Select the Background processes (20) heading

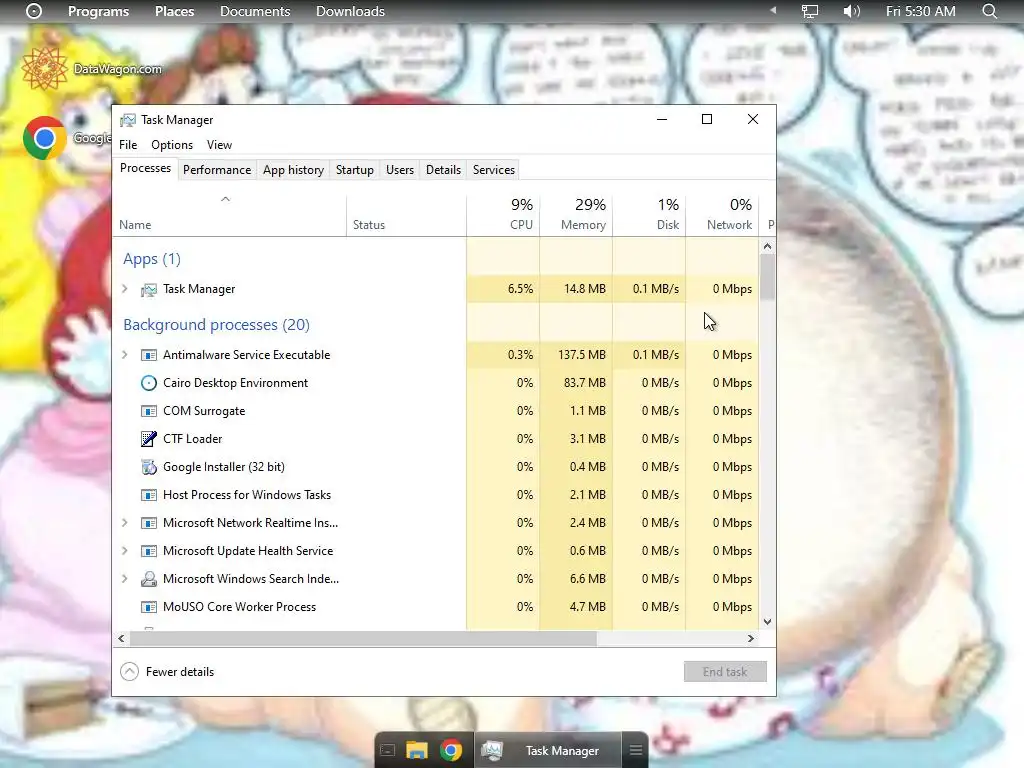(x=216, y=325)
